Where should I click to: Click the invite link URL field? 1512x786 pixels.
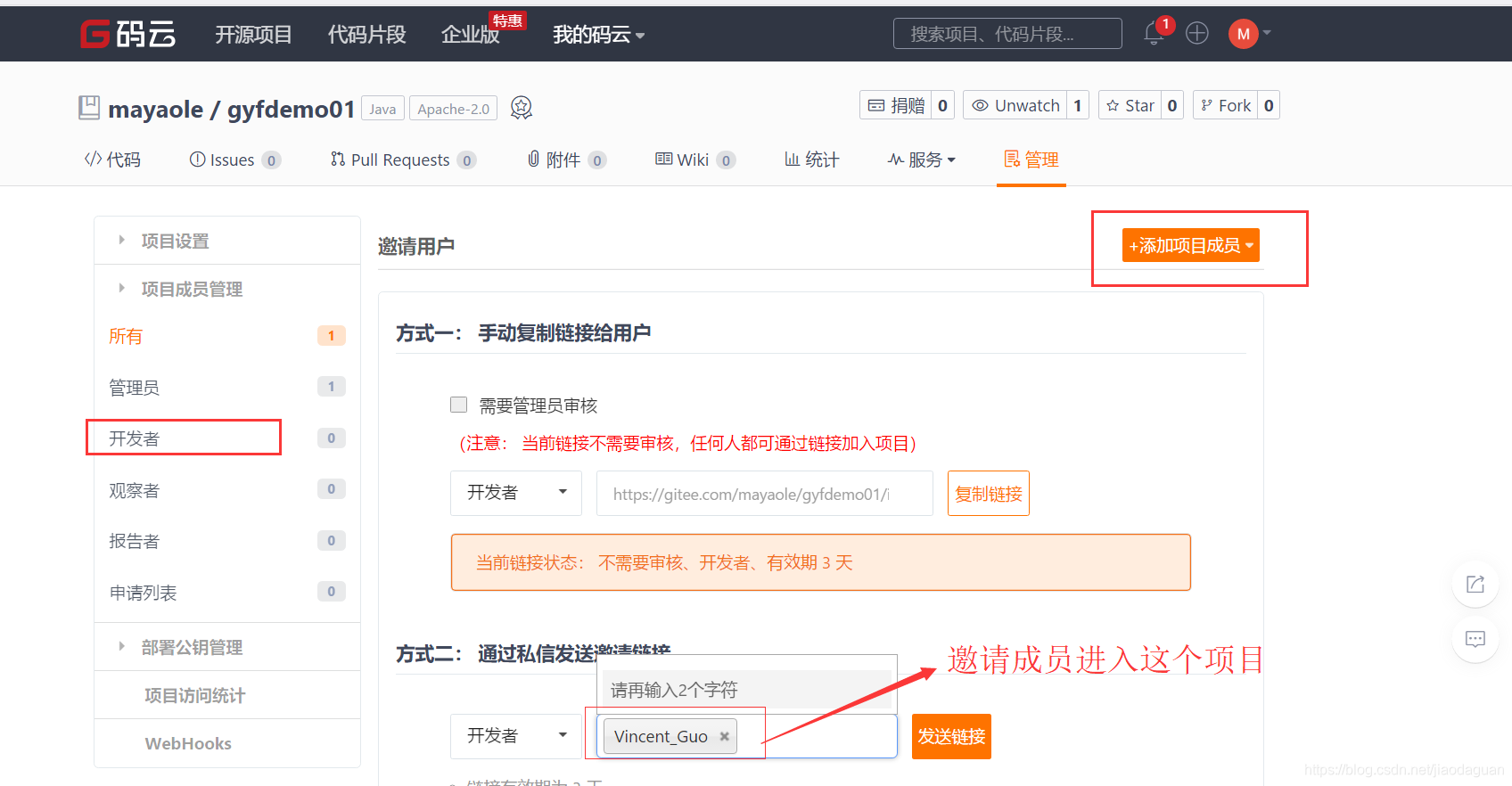pos(765,493)
